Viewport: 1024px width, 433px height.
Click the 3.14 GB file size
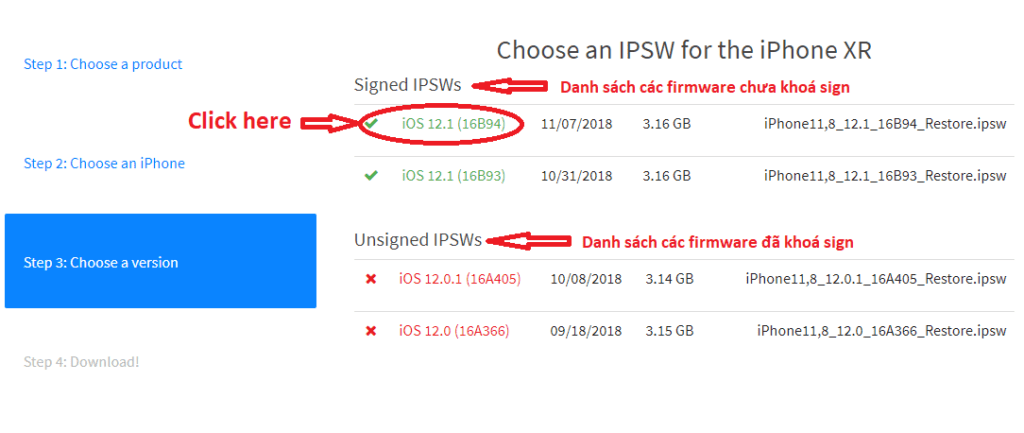(x=670, y=278)
